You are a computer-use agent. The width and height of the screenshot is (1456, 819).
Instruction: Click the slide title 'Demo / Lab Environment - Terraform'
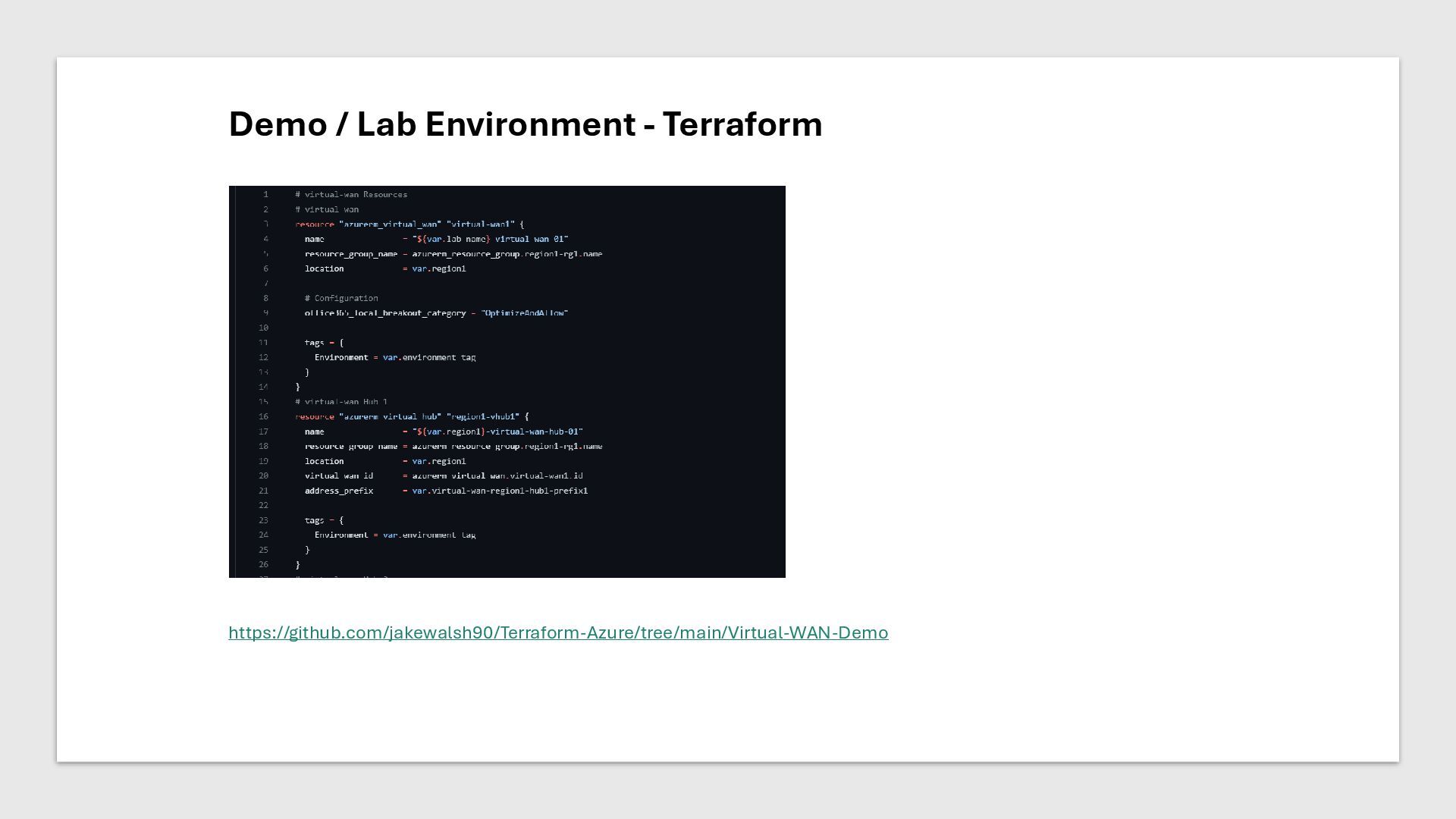click(x=526, y=124)
